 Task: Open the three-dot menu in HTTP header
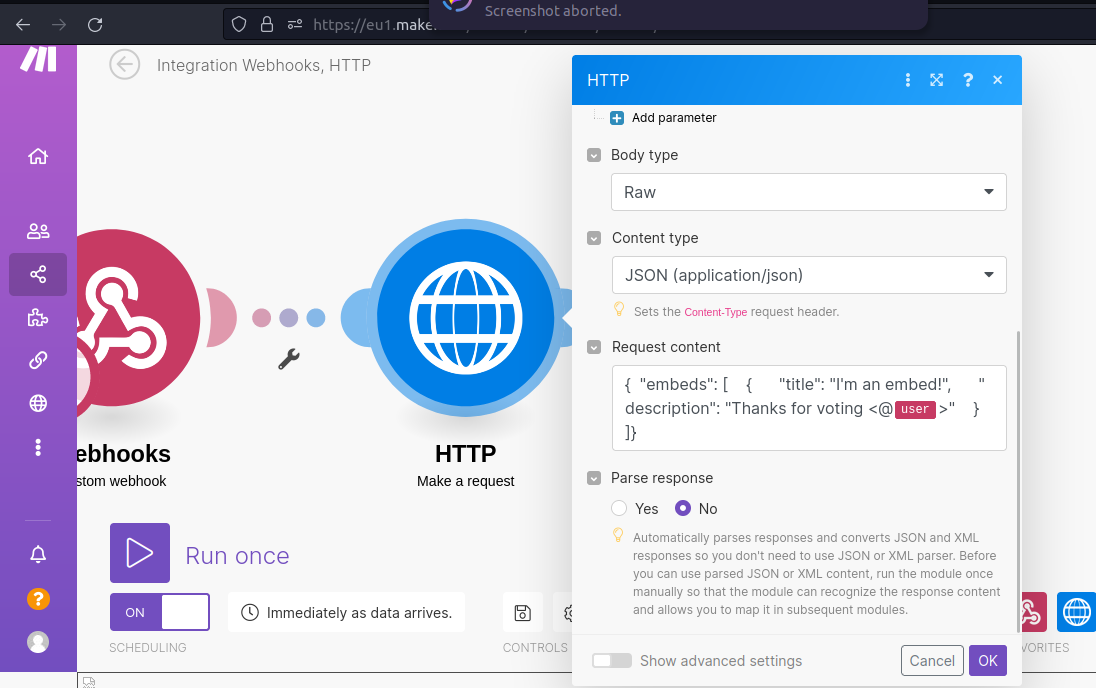coord(907,80)
